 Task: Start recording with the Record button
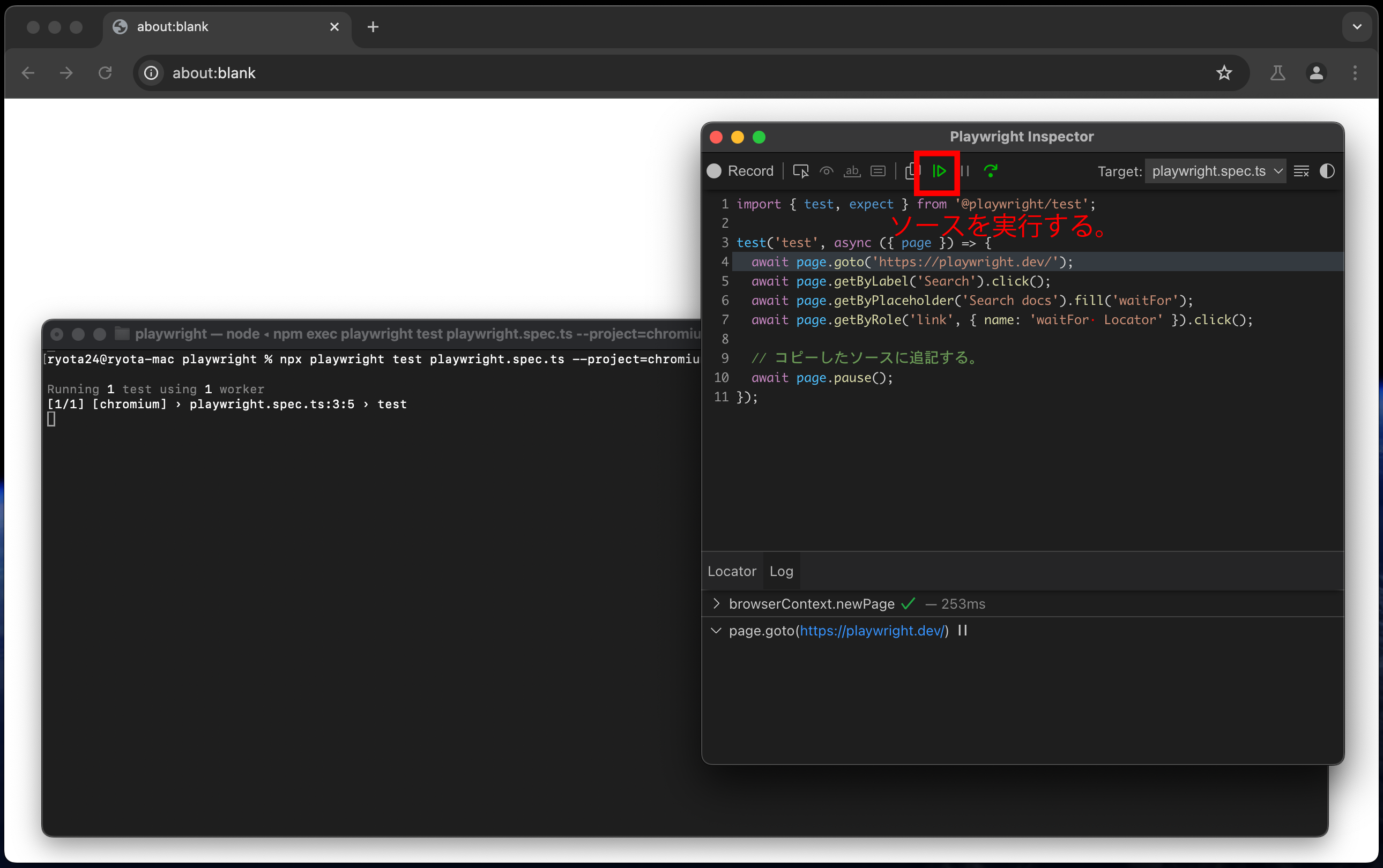pyautogui.click(x=741, y=171)
